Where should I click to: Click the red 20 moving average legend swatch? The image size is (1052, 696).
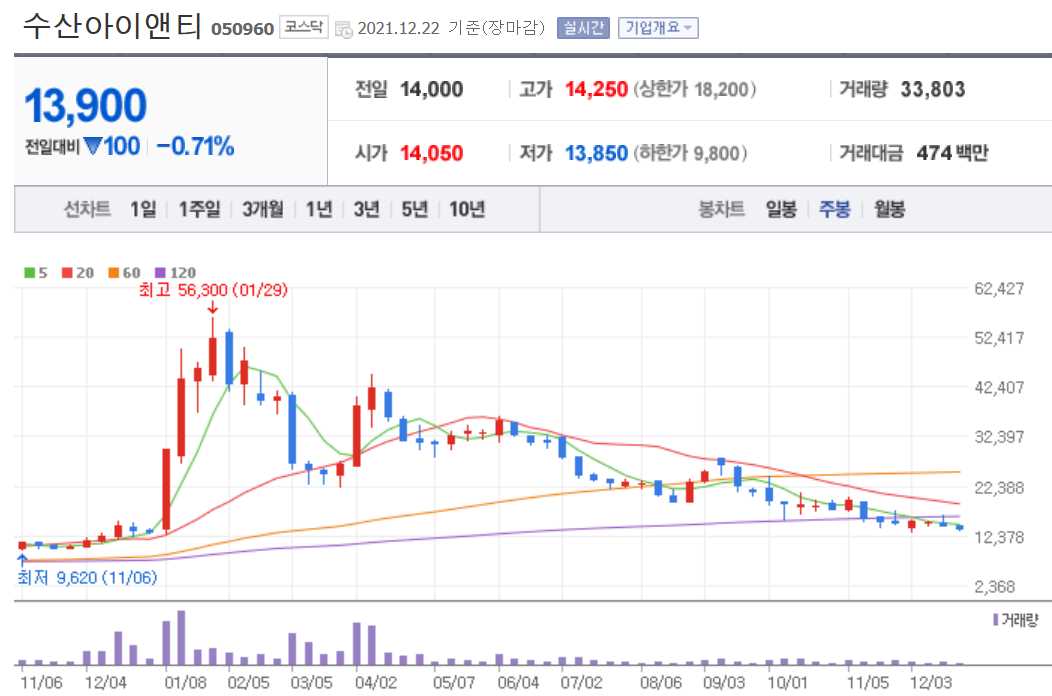point(67,272)
